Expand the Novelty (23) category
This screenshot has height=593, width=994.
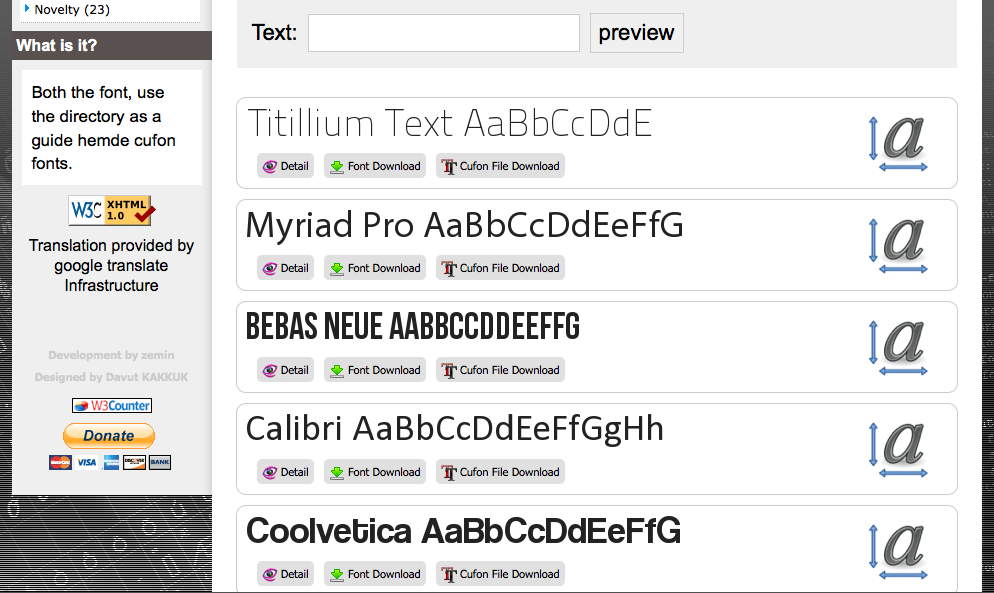(71, 10)
